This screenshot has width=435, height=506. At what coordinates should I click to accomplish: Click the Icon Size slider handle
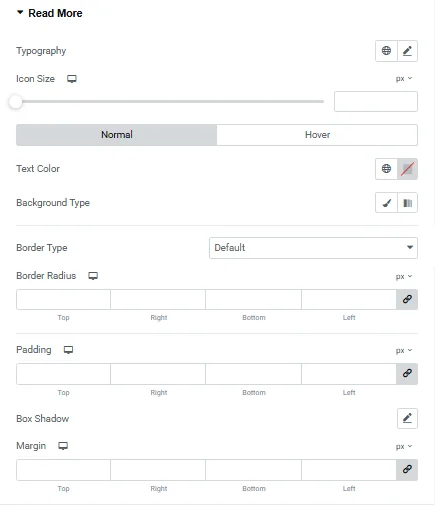click(15, 102)
